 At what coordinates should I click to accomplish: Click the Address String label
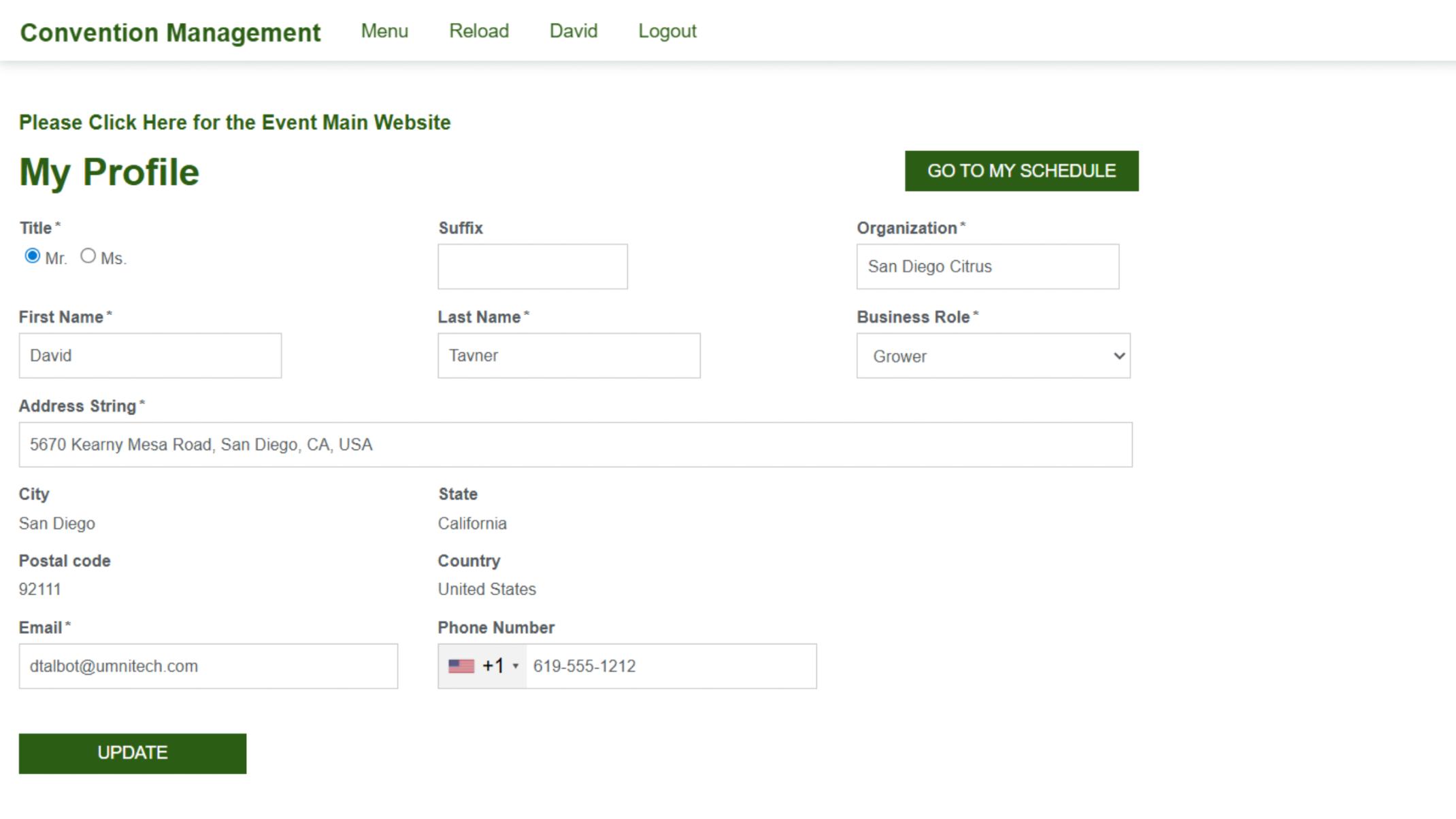(x=78, y=406)
